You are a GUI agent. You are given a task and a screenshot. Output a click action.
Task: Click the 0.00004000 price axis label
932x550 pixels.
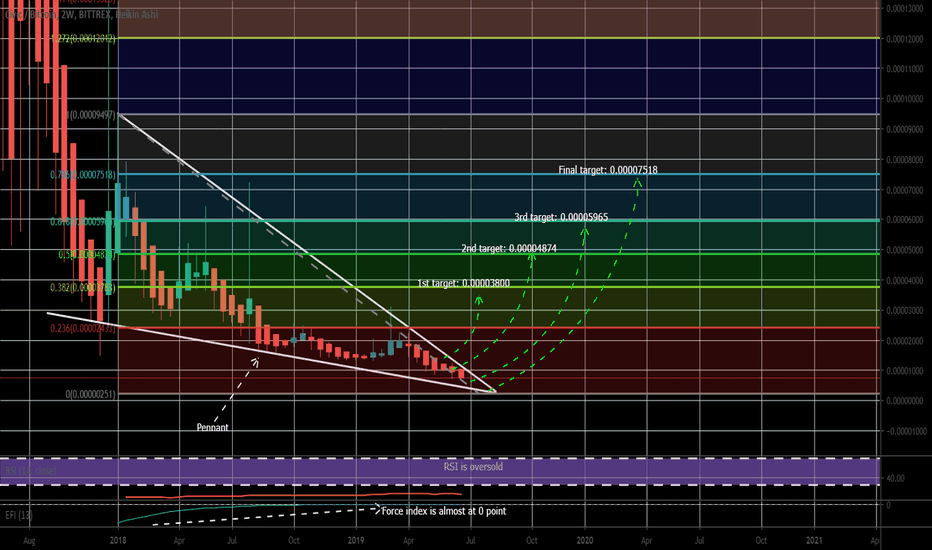[905, 280]
